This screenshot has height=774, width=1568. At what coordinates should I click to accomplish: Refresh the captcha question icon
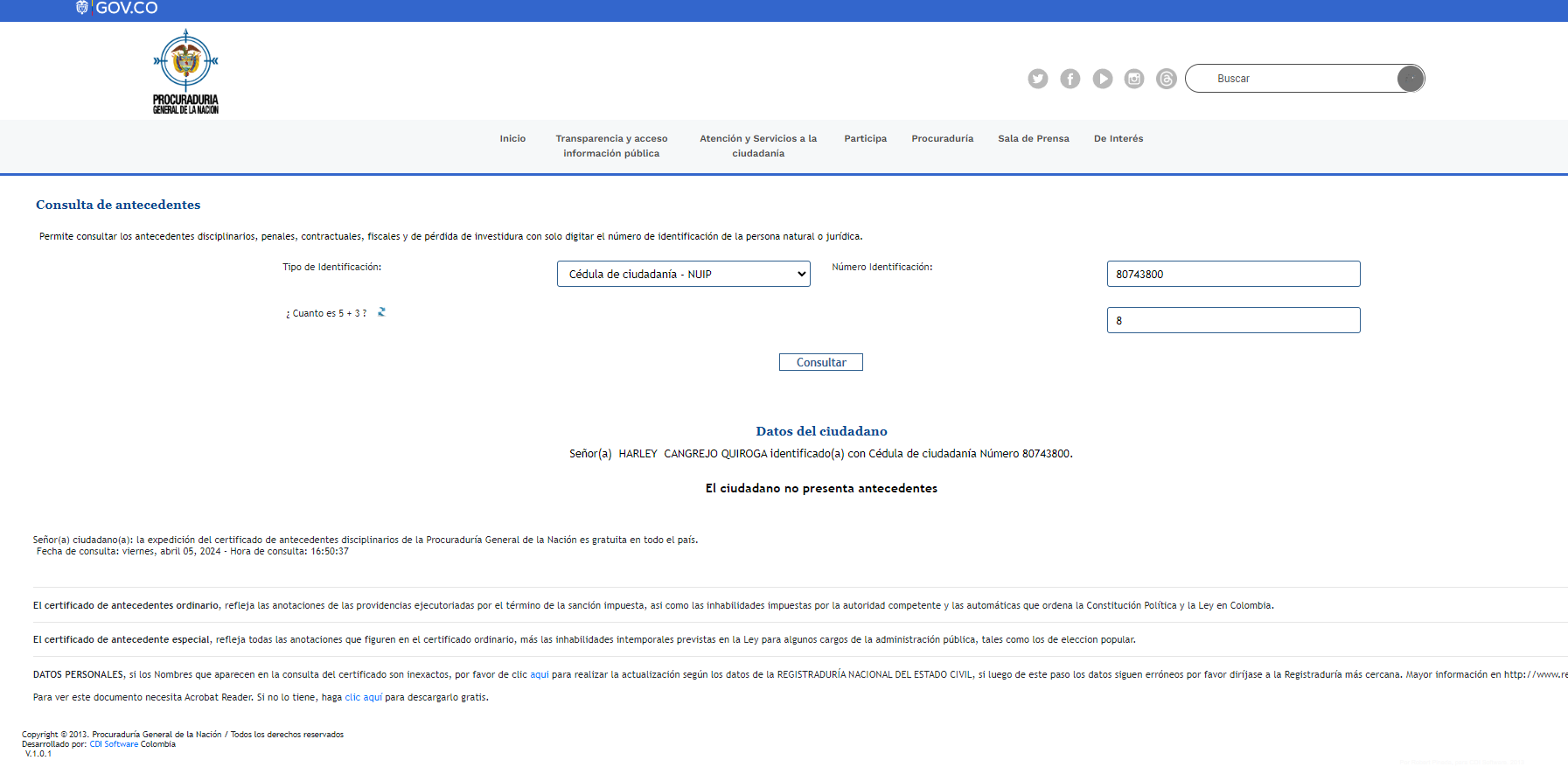point(381,312)
